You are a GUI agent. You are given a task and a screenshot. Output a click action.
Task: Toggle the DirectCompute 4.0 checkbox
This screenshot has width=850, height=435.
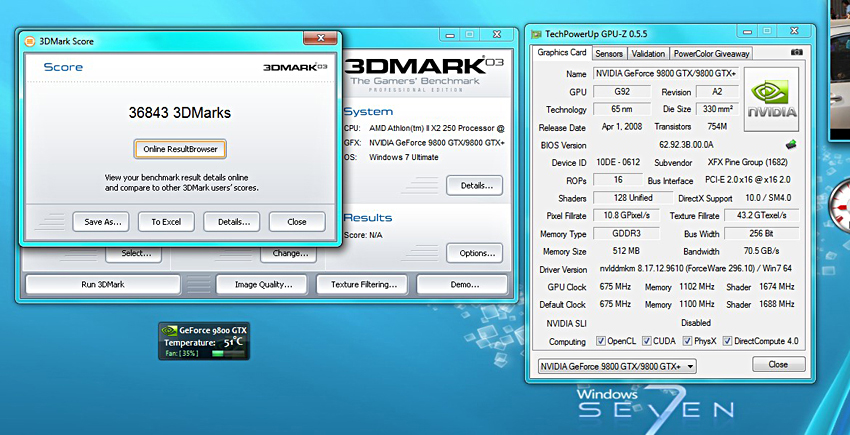pos(726,341)
